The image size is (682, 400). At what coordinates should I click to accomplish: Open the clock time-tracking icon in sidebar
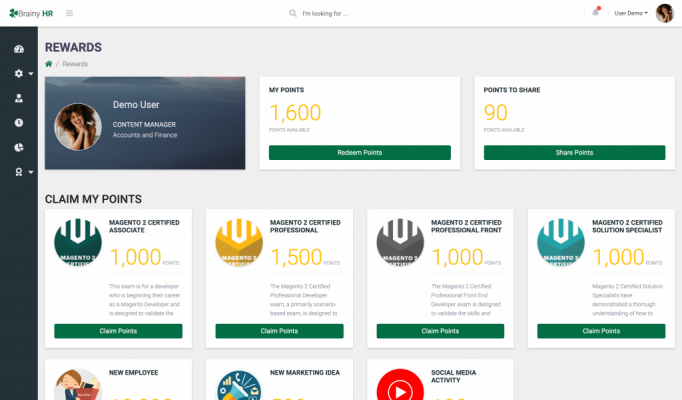click(19, 123)
